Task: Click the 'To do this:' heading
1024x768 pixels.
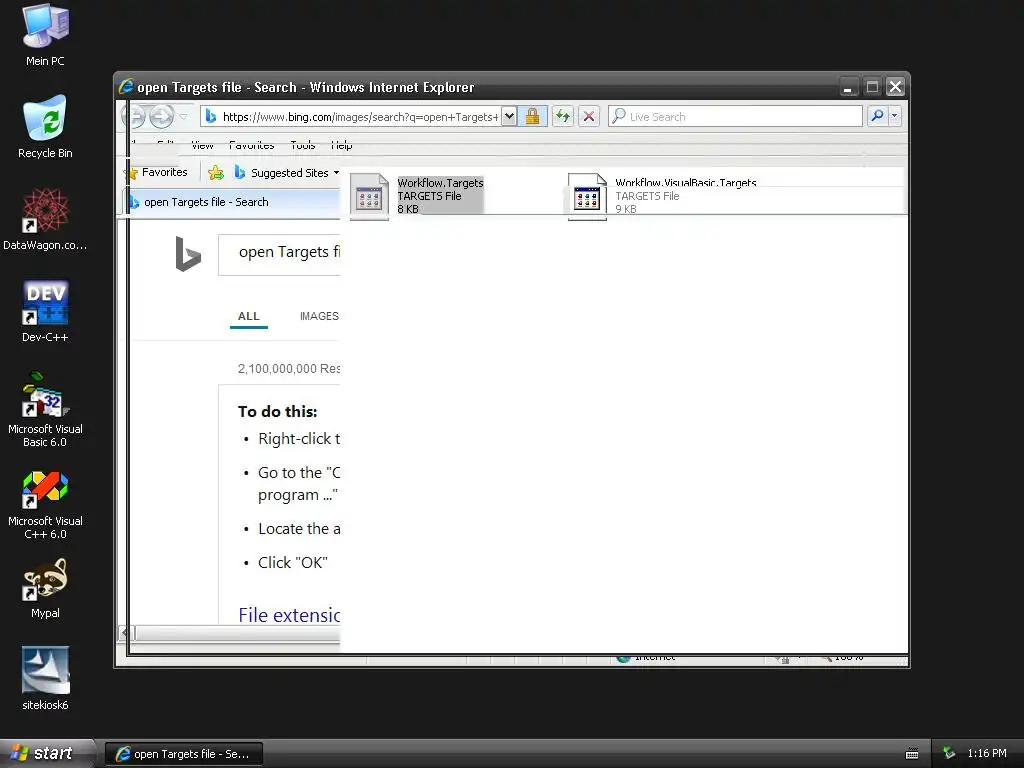Action: click(x=278, y=411)
